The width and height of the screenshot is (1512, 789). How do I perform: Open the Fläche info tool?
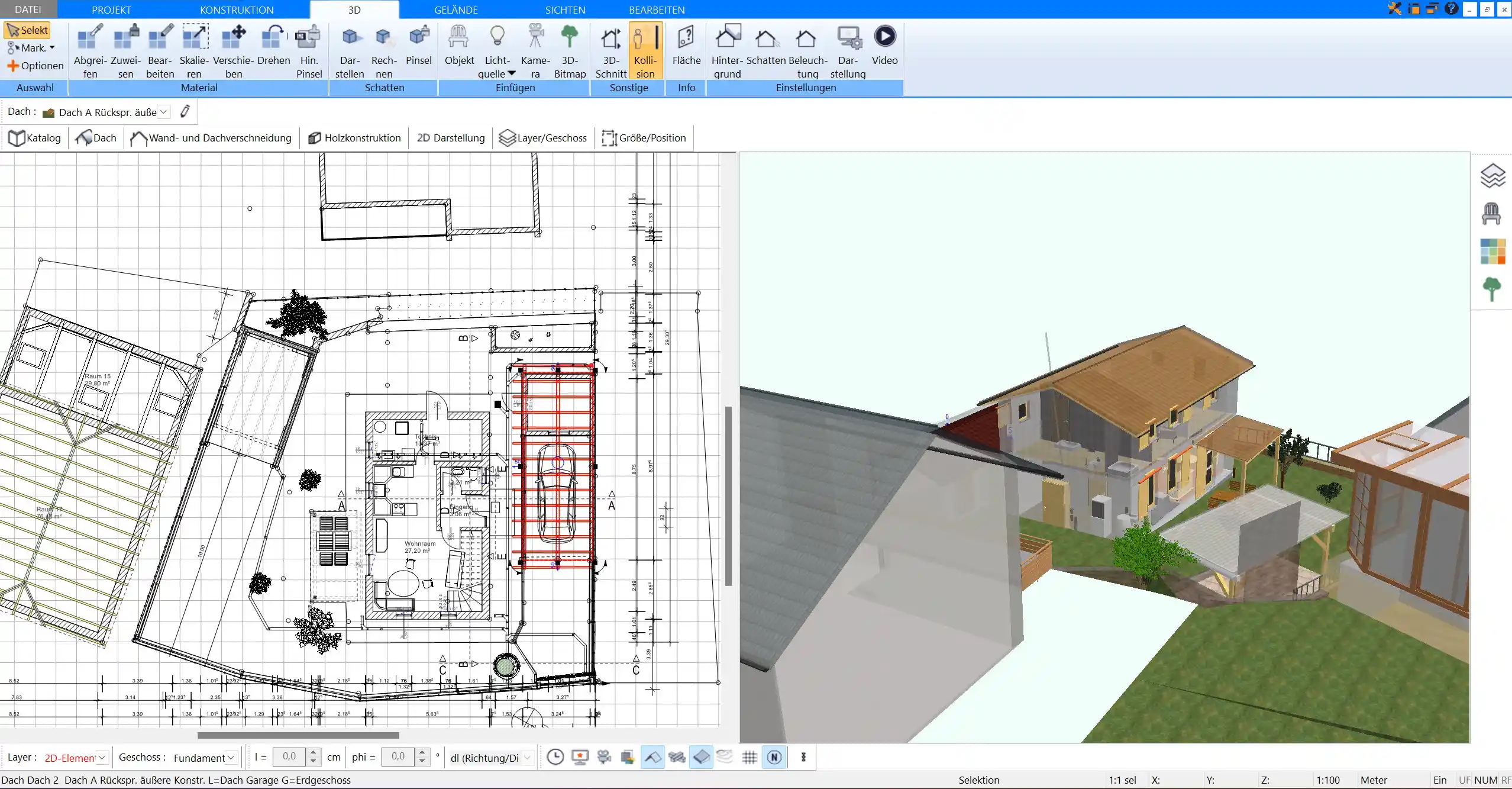click(x=686, y=45)
